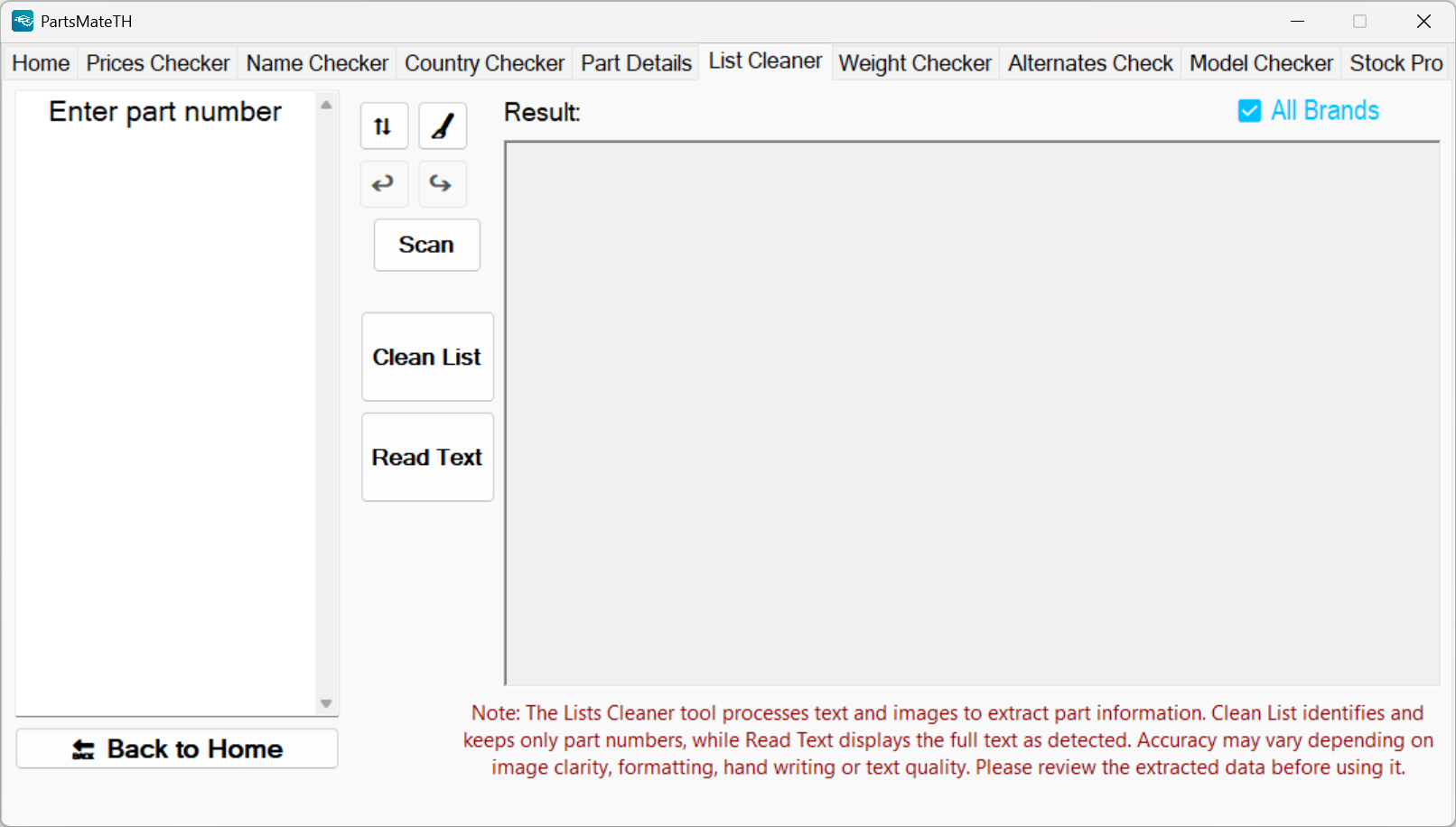Open the Alternates Check tab
Image resolution: width=1456 pixels, height=827 pixels.
(1090, 63)
